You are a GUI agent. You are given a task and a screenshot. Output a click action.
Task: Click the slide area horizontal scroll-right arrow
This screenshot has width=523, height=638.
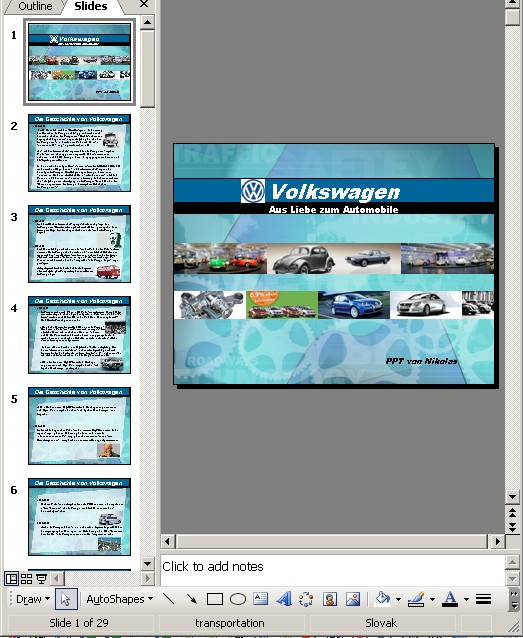(x=497, y=541)
